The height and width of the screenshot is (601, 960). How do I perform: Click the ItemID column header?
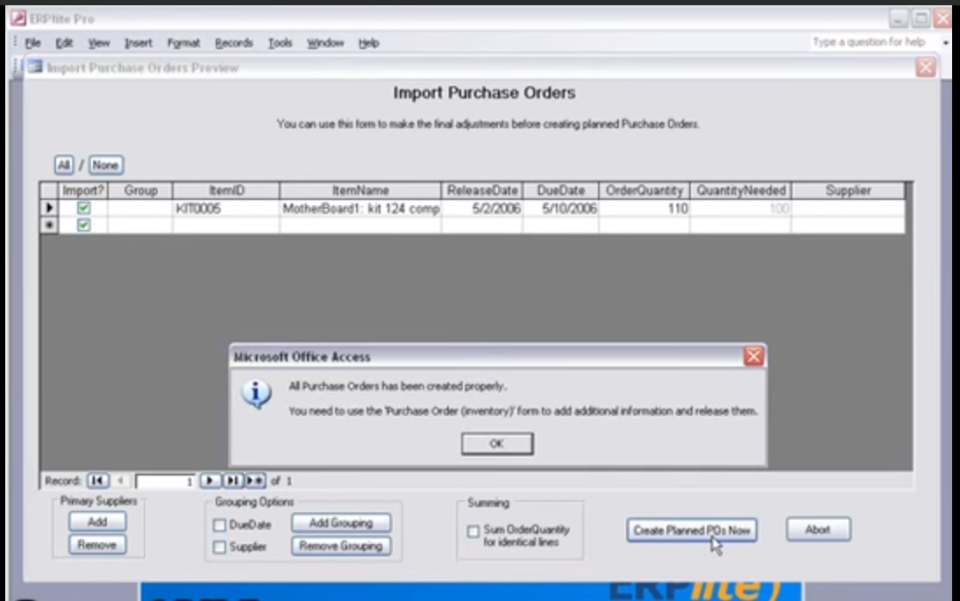coord(227,191)
